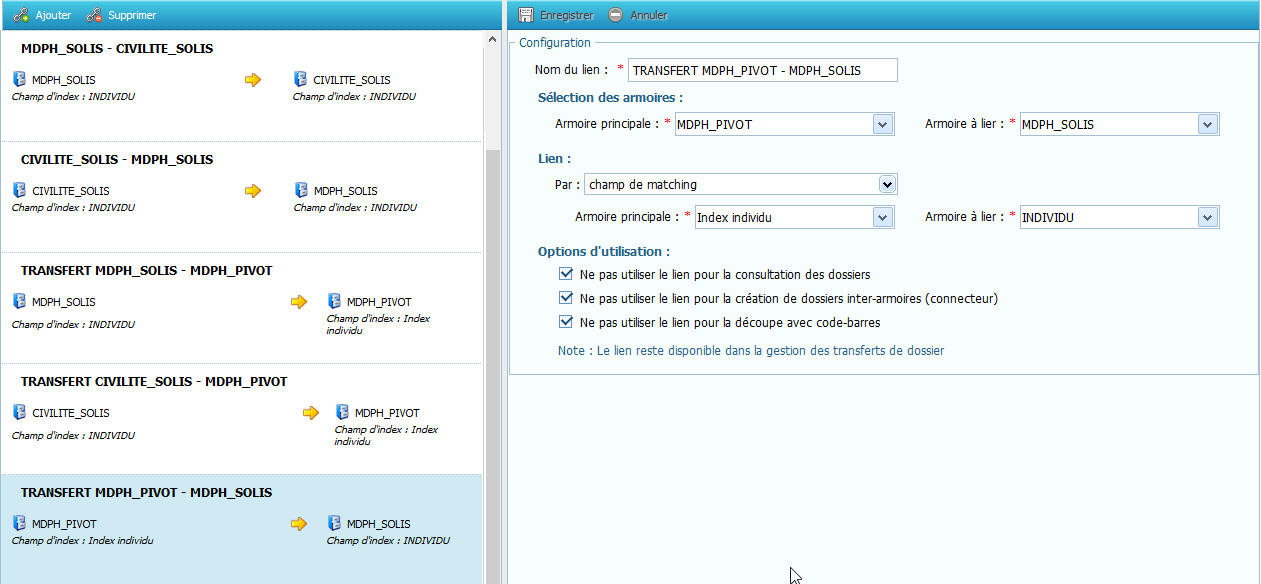1261x584 pixels.
Task: Click the Annuler cancel icon
Action: click(615, 15)
